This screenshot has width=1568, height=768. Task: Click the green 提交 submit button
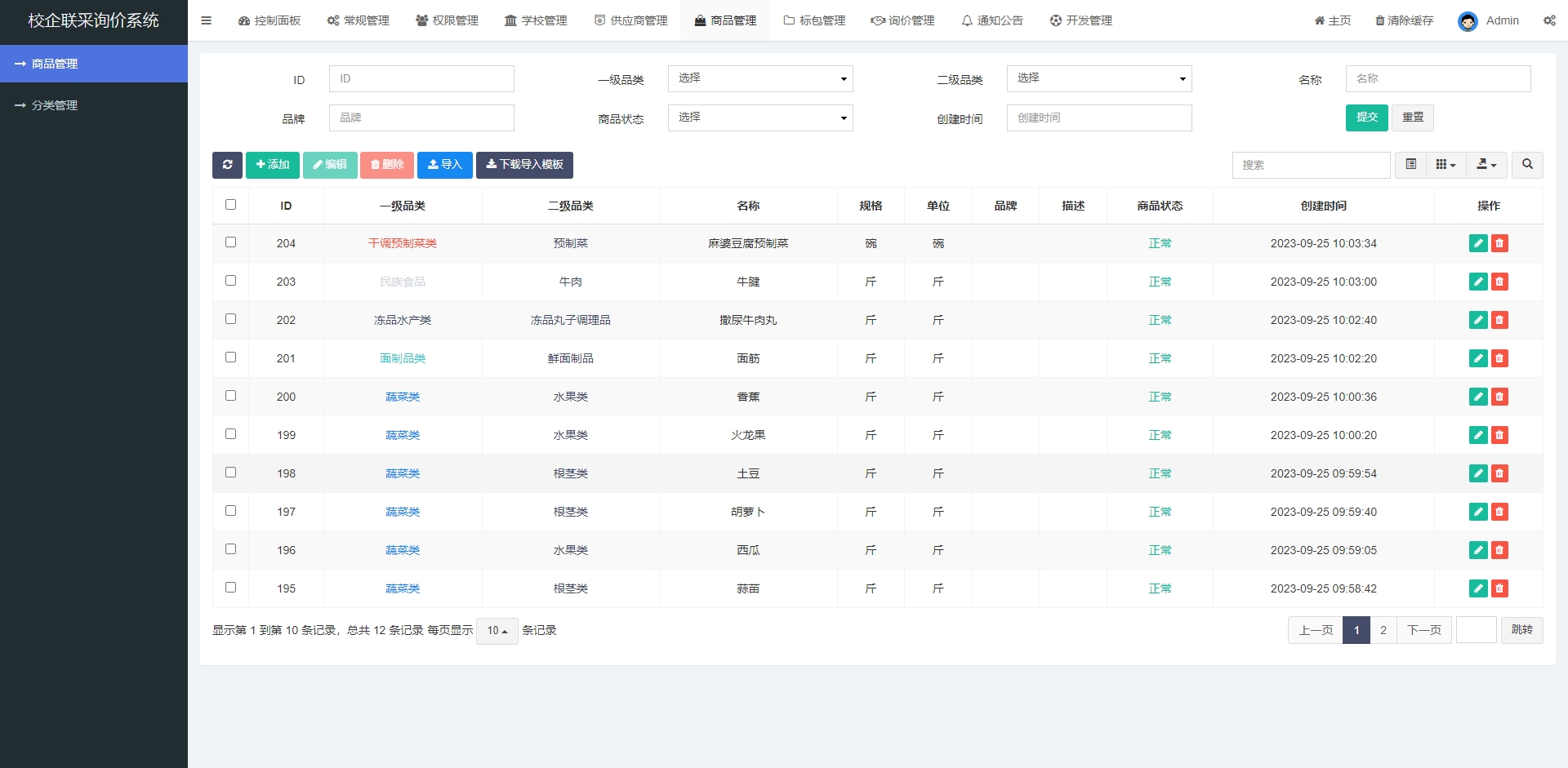1367,118
